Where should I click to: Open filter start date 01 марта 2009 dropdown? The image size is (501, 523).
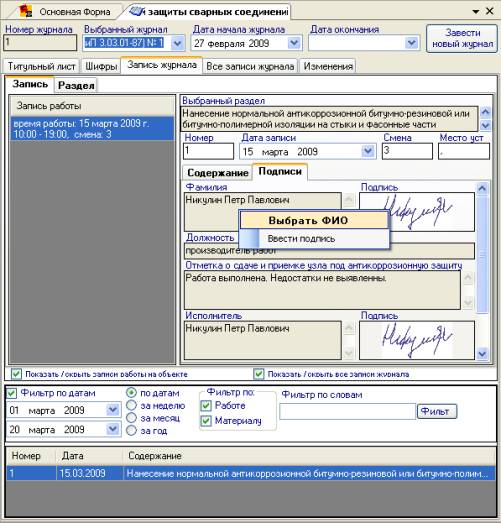pos(113,410)
